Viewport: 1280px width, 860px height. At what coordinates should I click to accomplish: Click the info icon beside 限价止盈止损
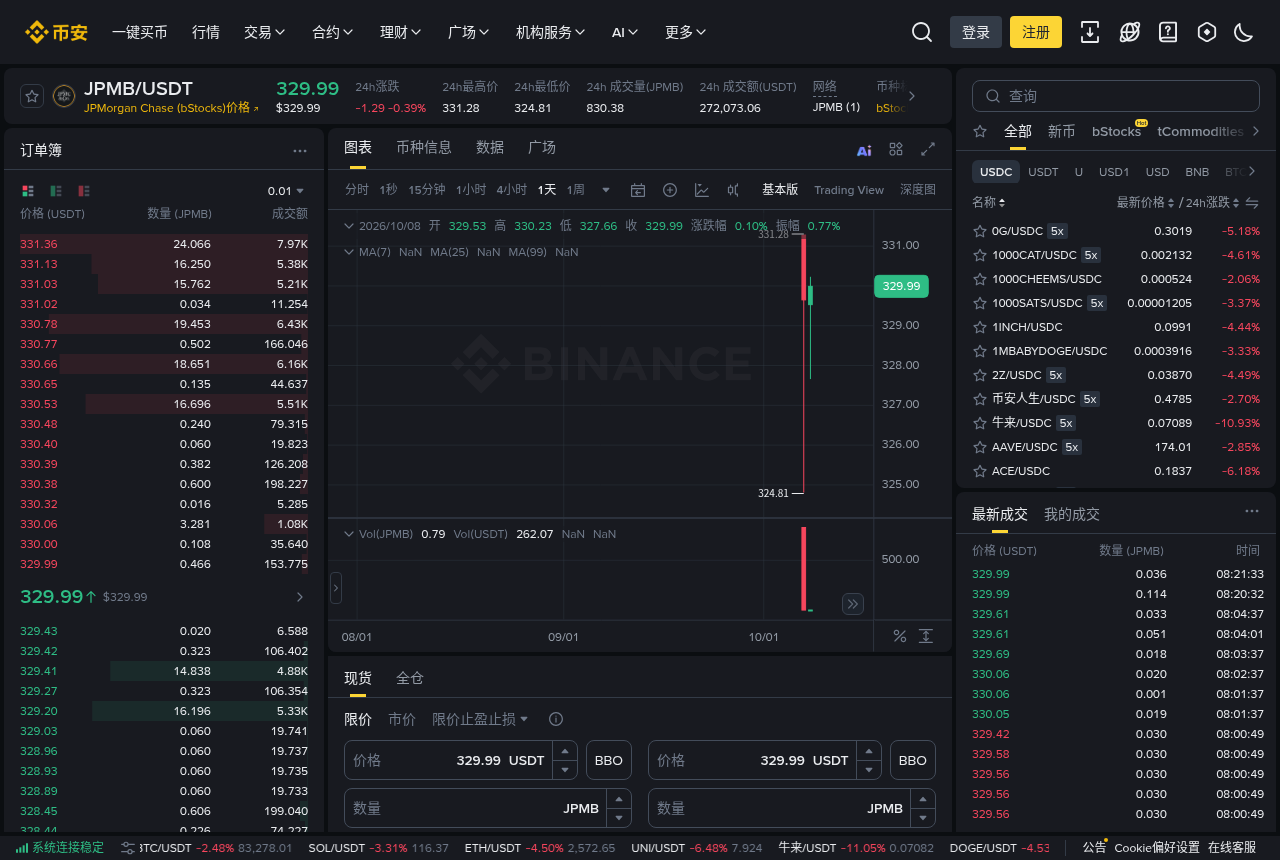click(x=556, y=719)
